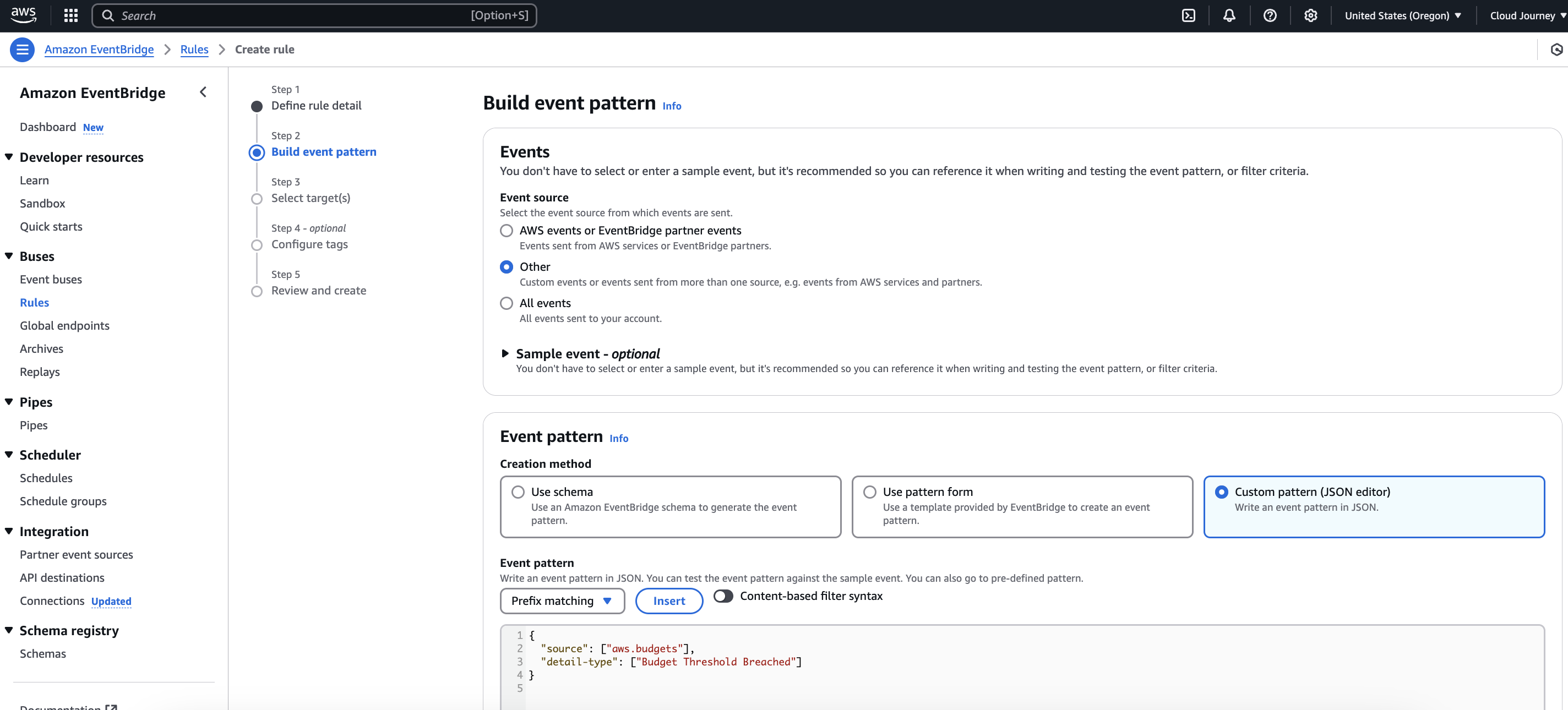
Task: Open Pipes link under Pipes section
Action: pos(34,426)
